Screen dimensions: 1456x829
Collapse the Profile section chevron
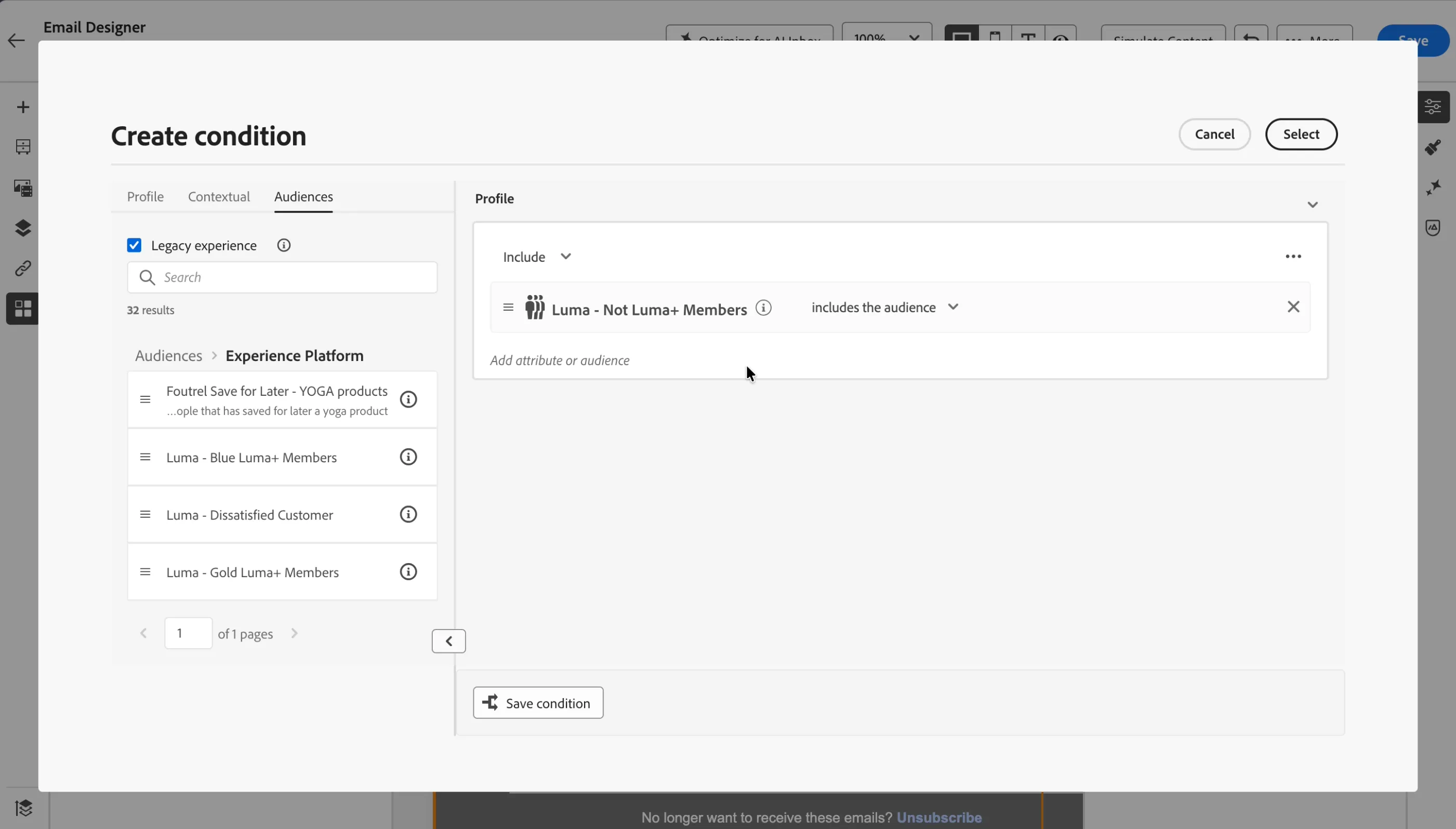[1313, 205]
